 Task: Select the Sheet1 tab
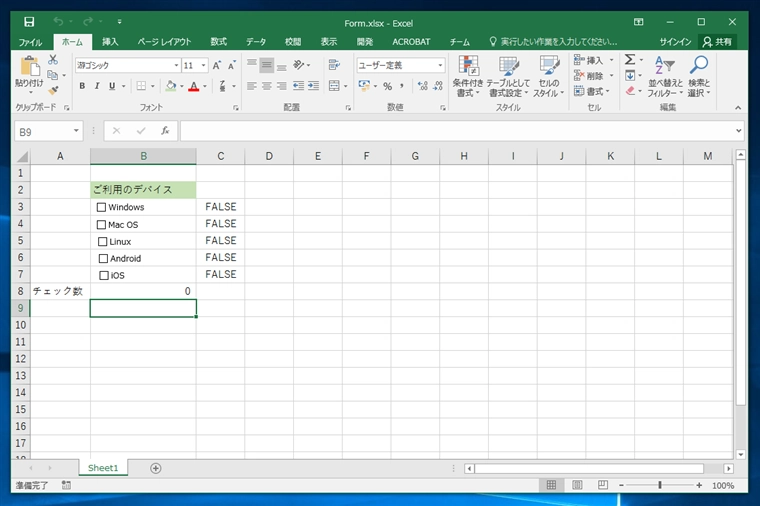tap(103, 468)
